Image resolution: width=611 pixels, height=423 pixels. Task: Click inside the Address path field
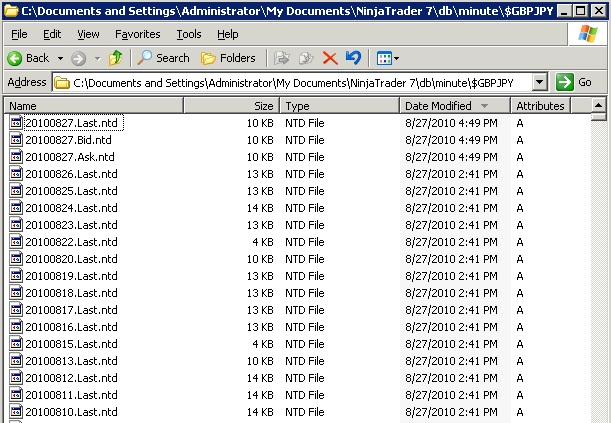click(292, 83)
